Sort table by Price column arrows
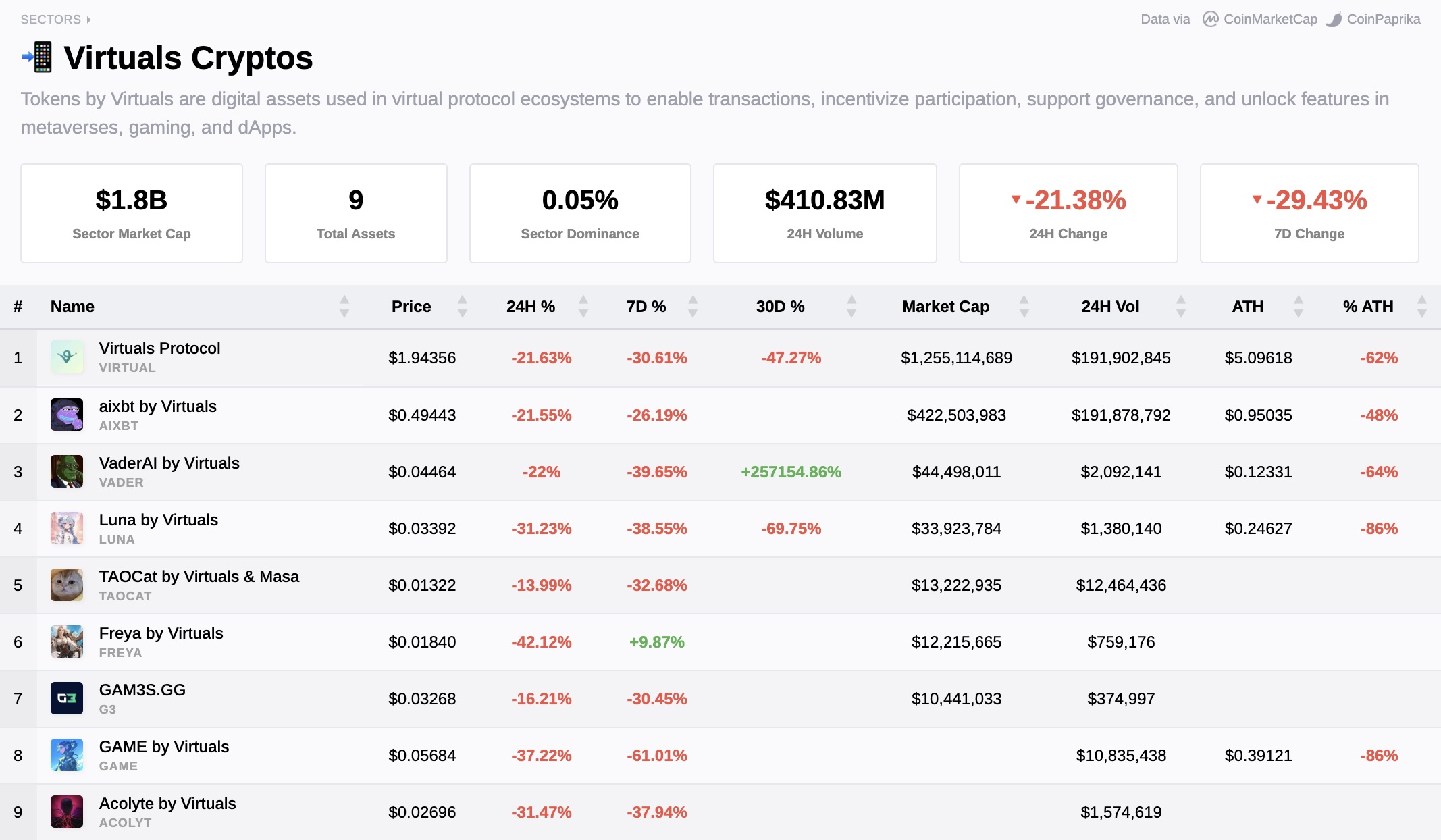Image resolution: width=1441 pixels, height=840 pixels. click(463, 307)
